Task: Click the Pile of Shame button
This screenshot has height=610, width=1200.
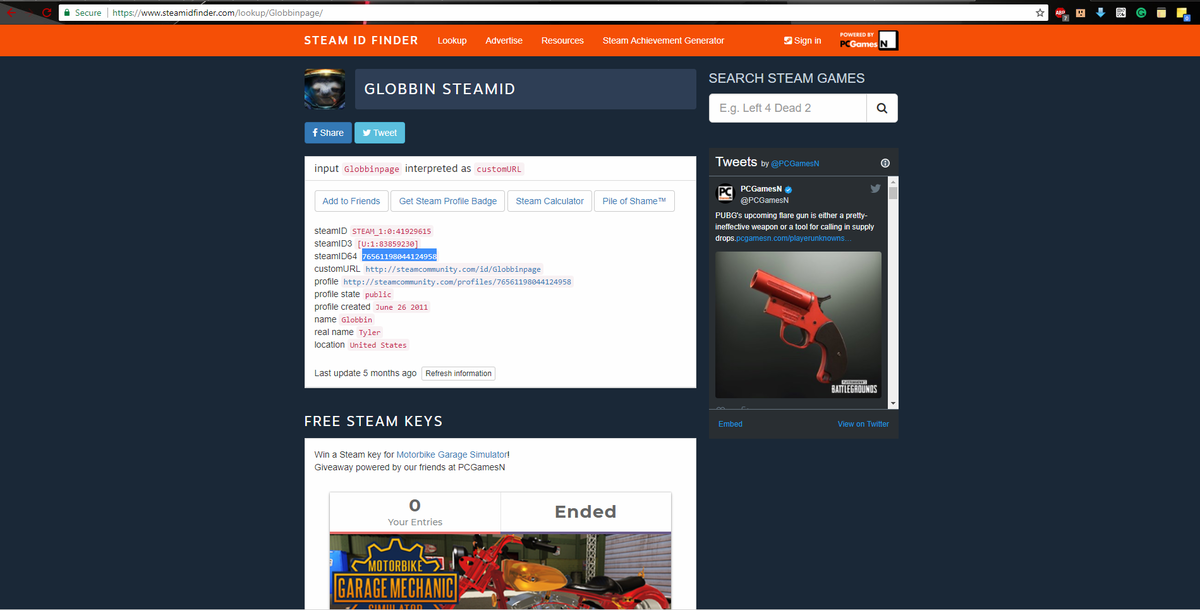Action: (634, 200)
